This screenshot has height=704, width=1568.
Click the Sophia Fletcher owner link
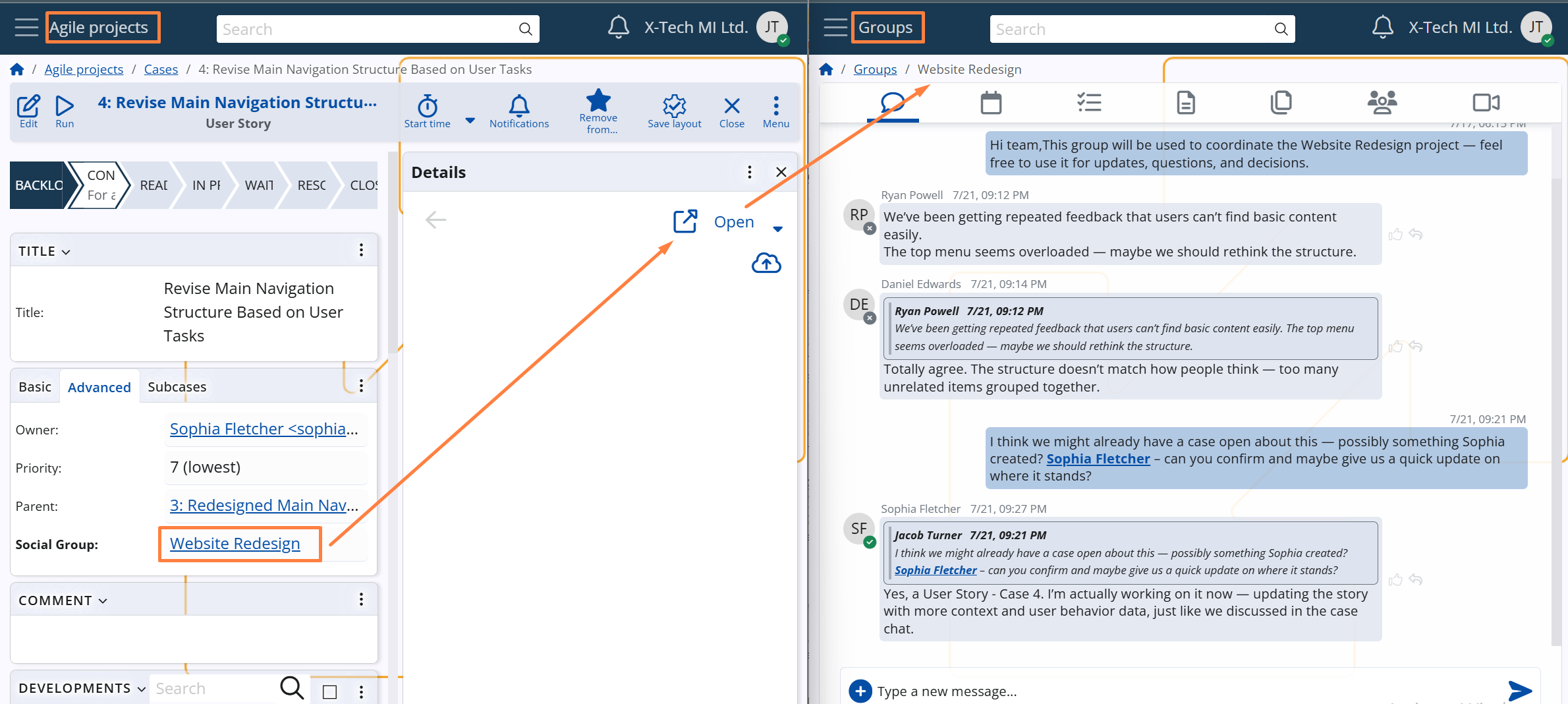[x=264, y=428]
